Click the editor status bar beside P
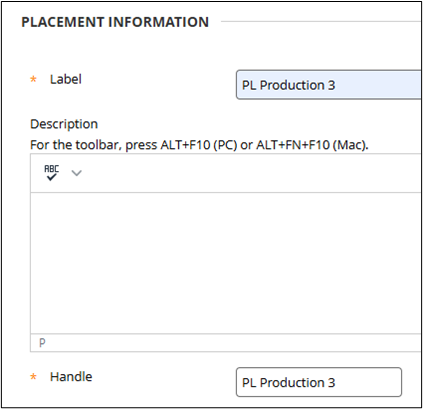Image resolution: width=423 pixels, height=409 pixels. click(233, 343)
